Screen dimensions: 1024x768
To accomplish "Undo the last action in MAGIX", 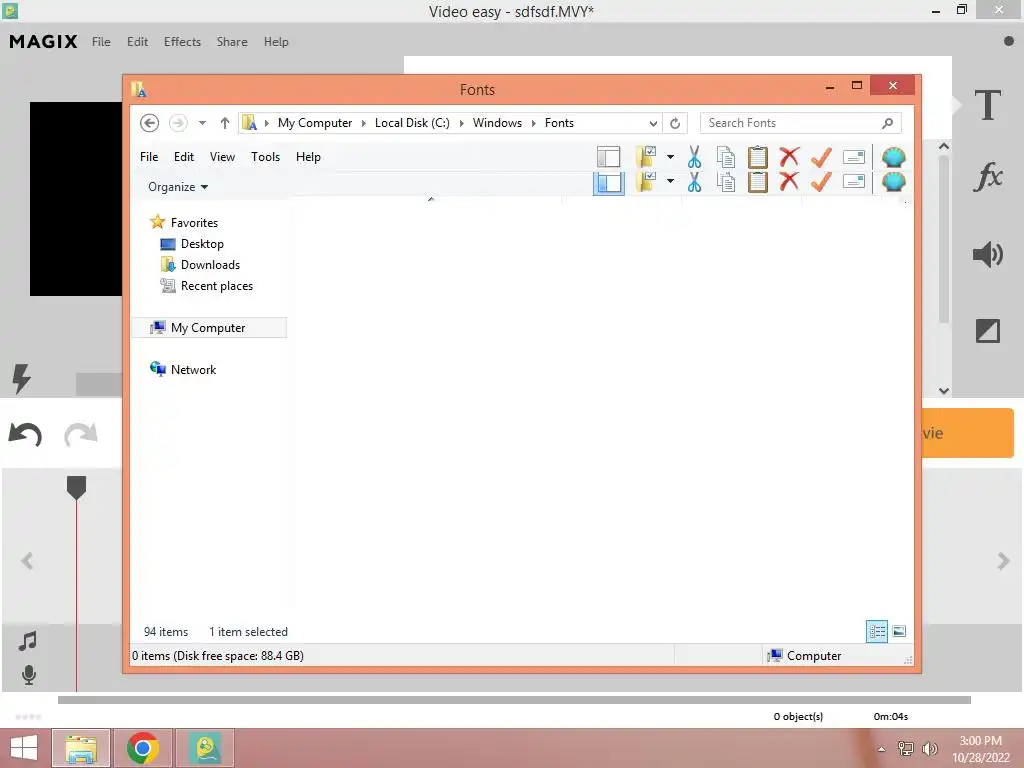I will pos(25,434).
